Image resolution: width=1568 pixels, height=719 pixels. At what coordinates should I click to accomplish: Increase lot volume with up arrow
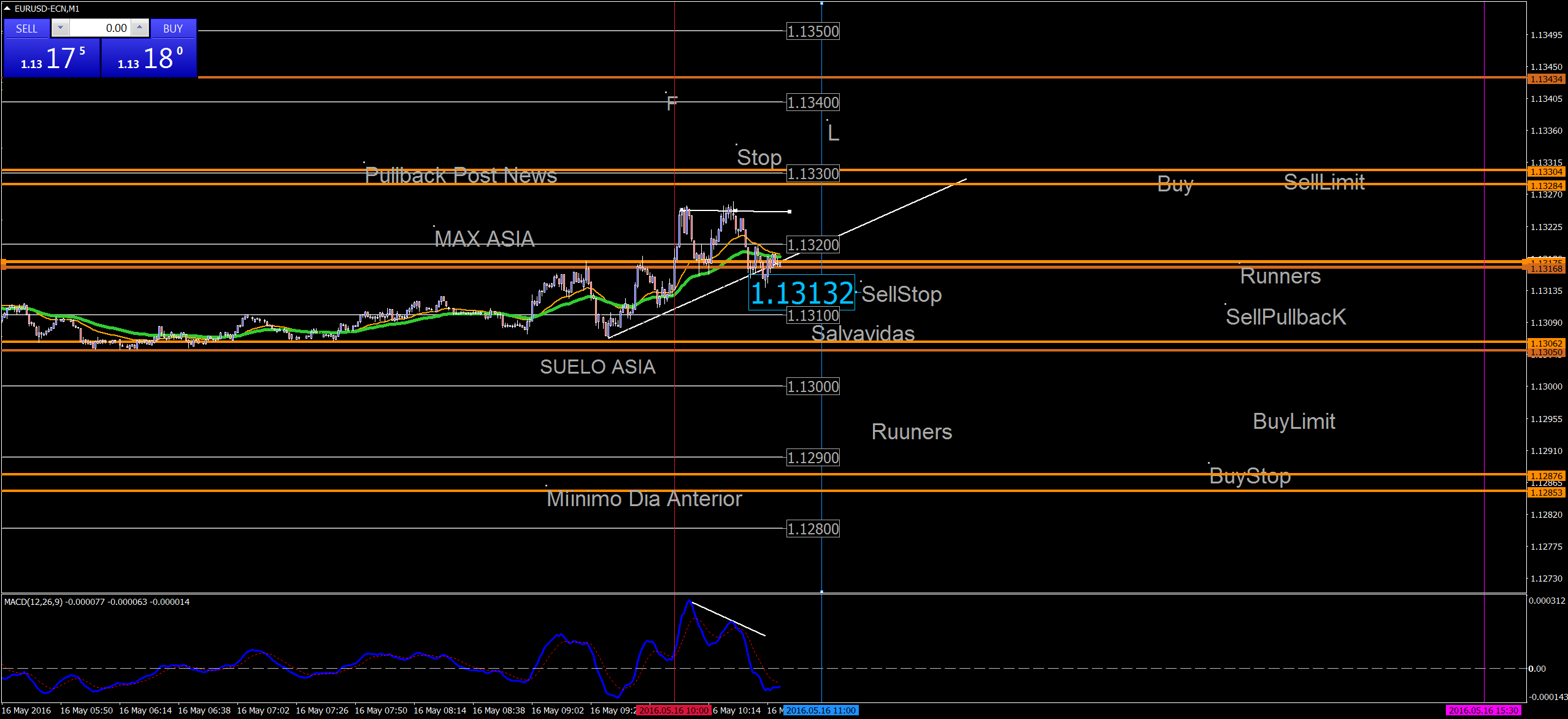tap(140, 28)
